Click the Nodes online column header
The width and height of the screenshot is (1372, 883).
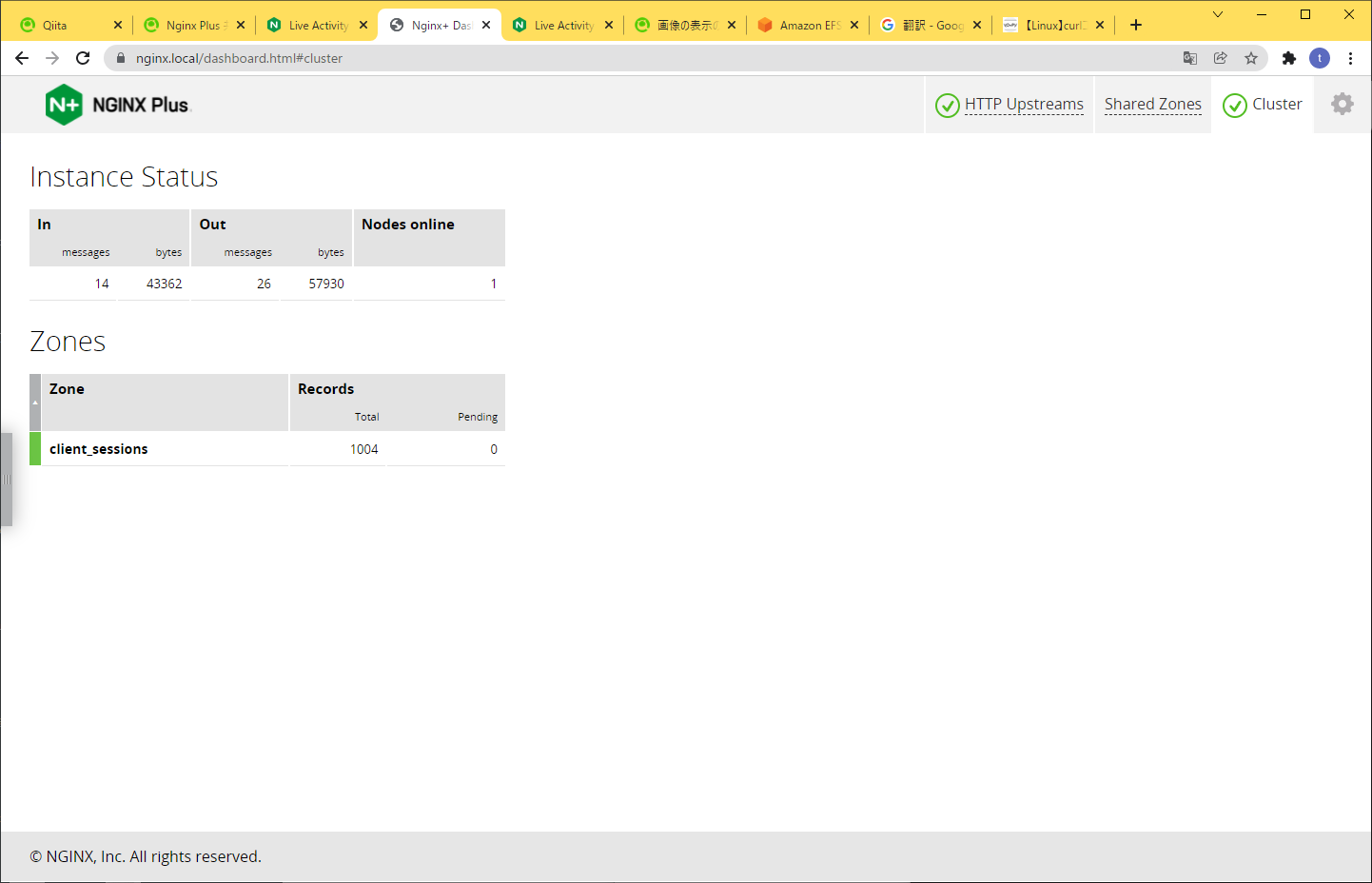pos(429,238)
